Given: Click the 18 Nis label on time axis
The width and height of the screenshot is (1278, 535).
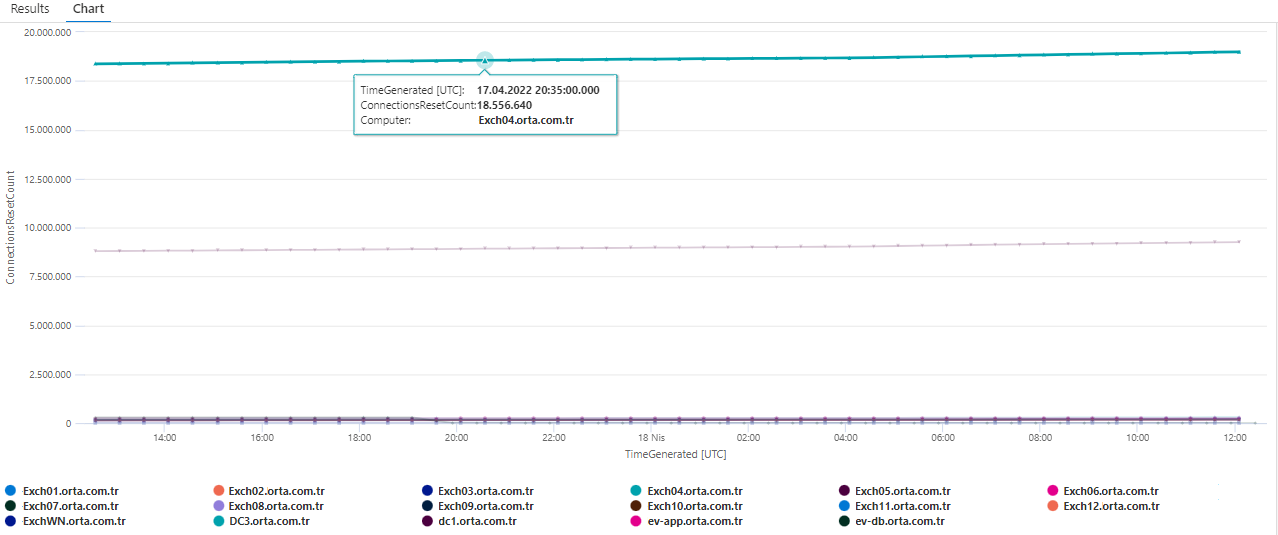Looking at the screenshot, I should pos(651,438).
